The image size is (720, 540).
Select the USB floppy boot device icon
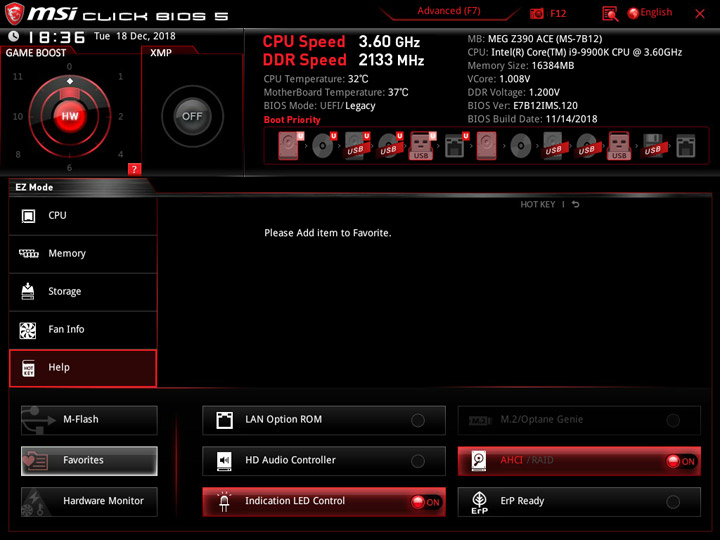(652, 146)
